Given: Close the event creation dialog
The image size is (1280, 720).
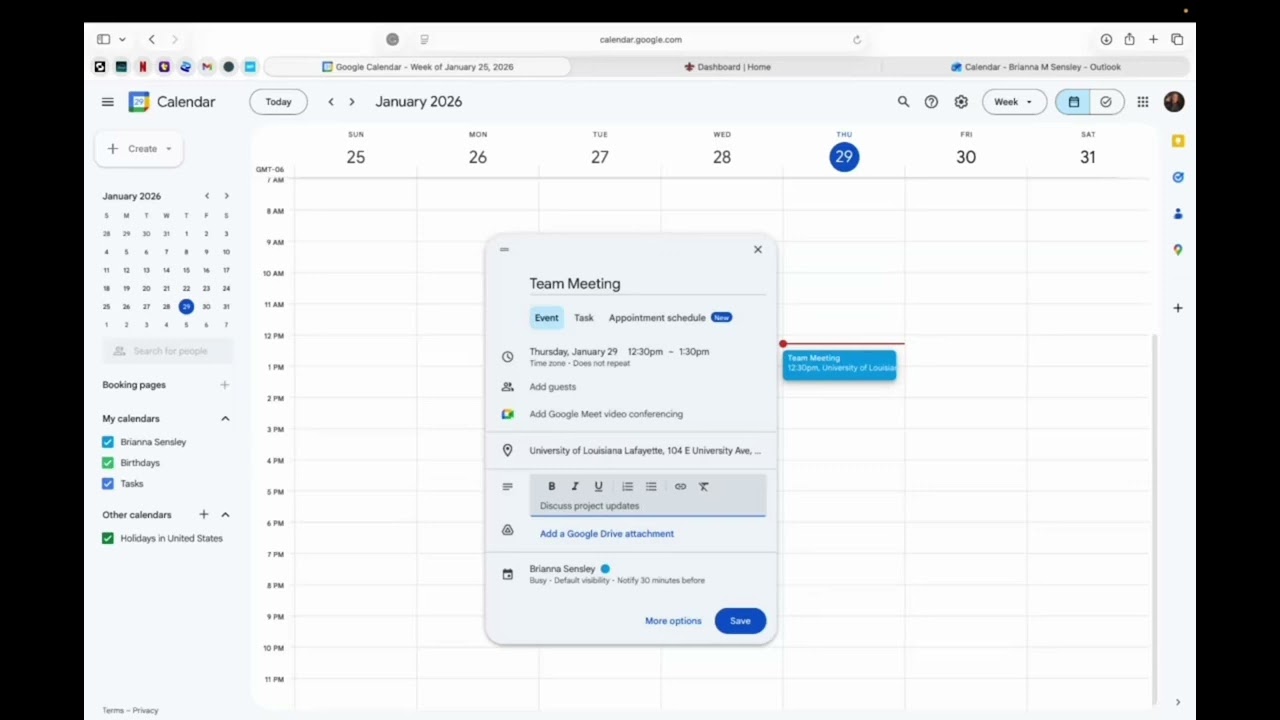Looking at the screenshot, I should pos(758,249).
